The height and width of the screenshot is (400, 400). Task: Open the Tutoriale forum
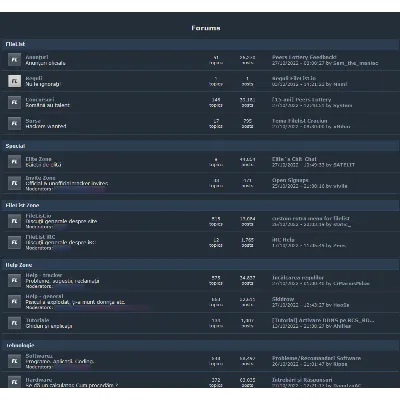[37, 320]
